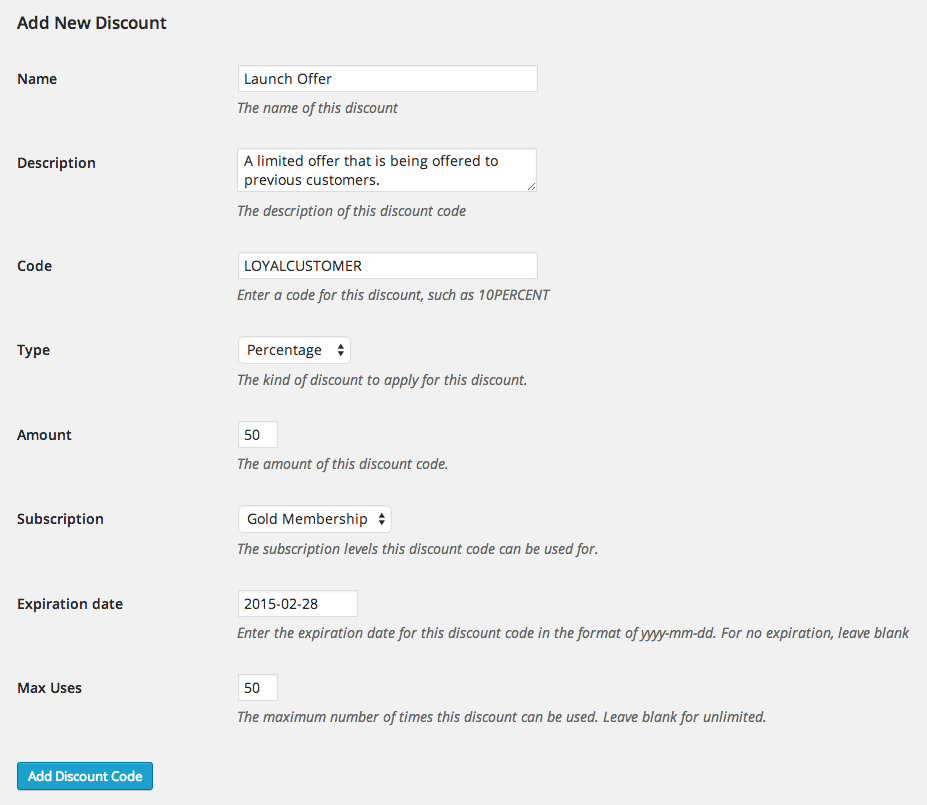Screen dimensions: 927x805
Task: Click the Description field label
Action: [x=56, y=163]
